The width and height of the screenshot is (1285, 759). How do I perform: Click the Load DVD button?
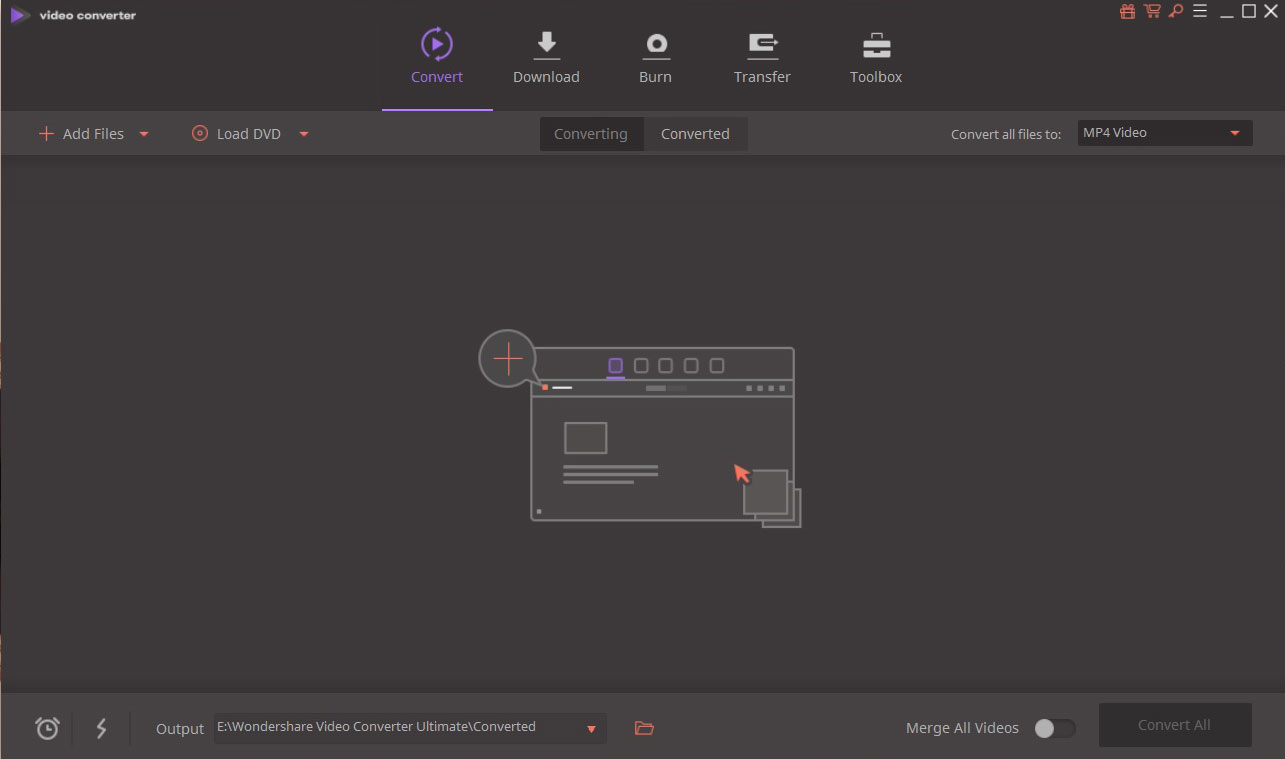click(236, 134)
